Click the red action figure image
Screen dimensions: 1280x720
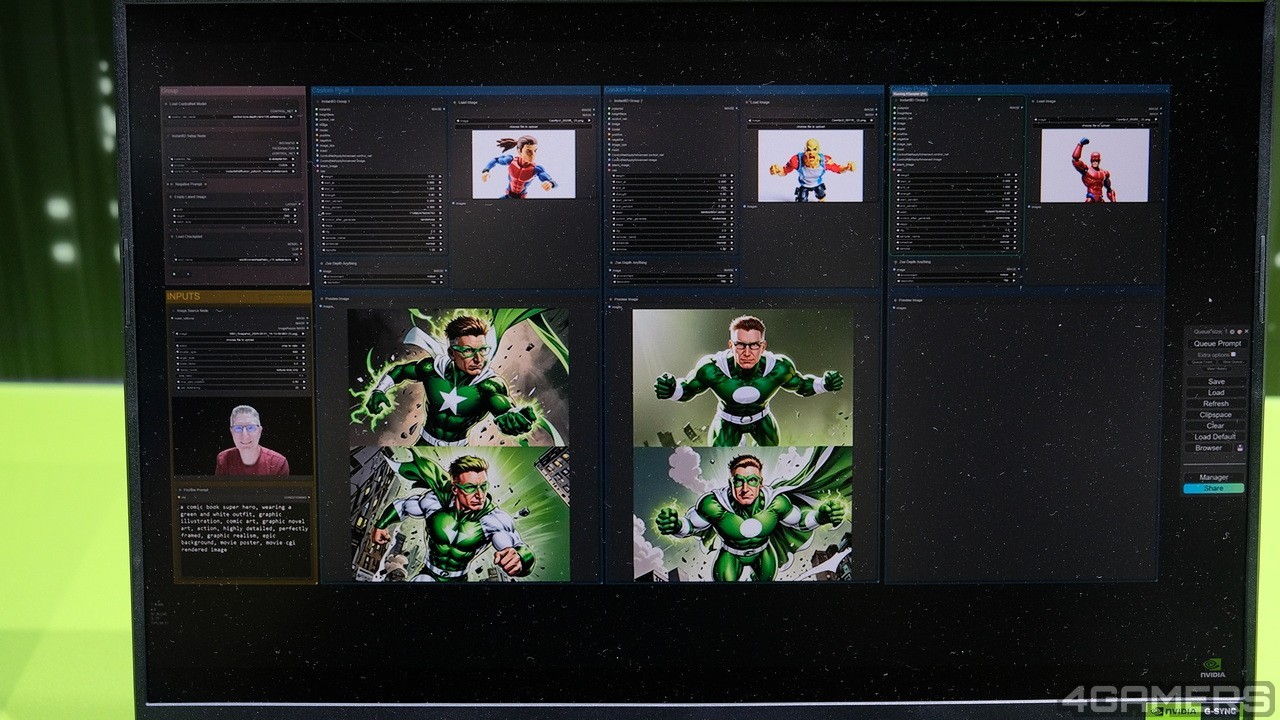[x=1095, y=165]
